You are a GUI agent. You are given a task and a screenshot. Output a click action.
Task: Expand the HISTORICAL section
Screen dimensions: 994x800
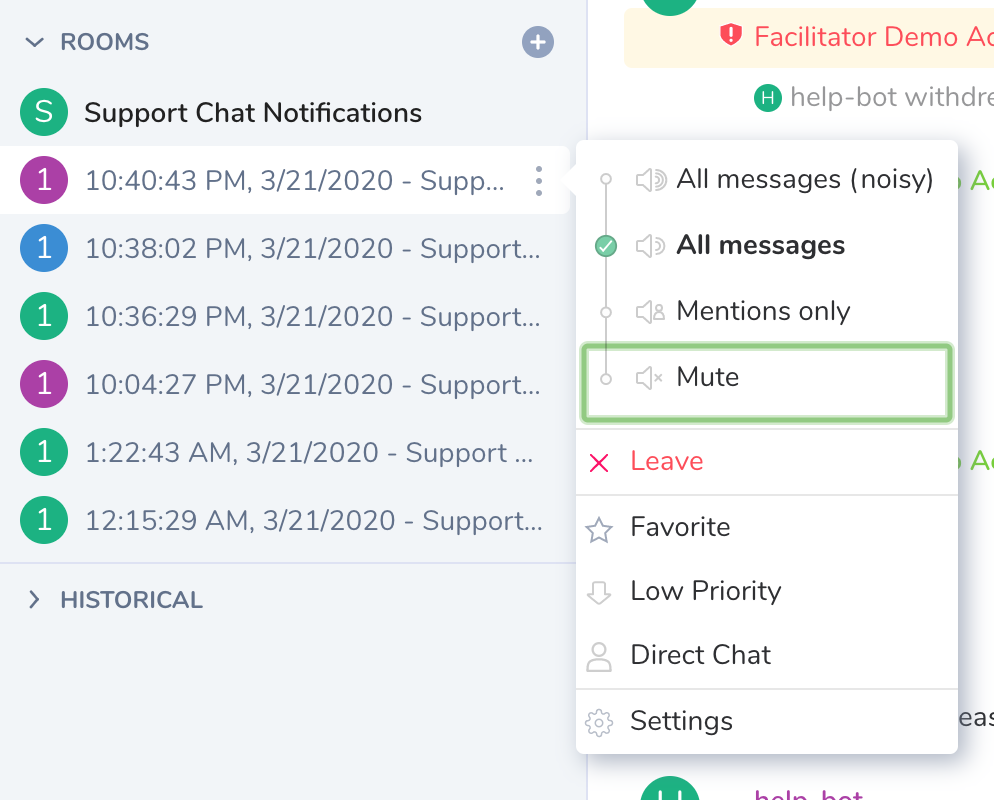[35, 600]
